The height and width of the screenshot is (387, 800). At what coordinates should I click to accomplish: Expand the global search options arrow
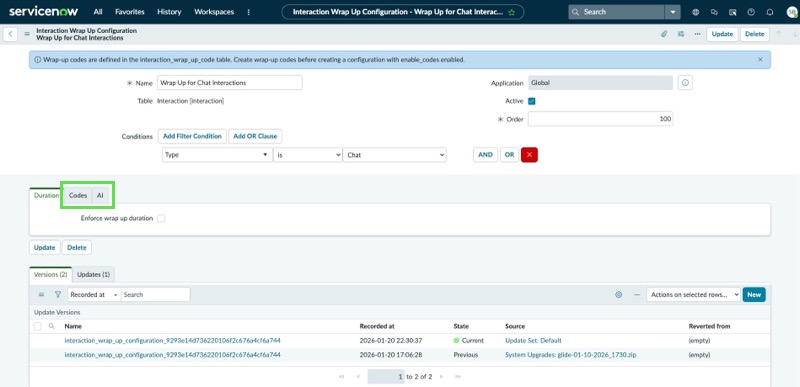point(673,12)
